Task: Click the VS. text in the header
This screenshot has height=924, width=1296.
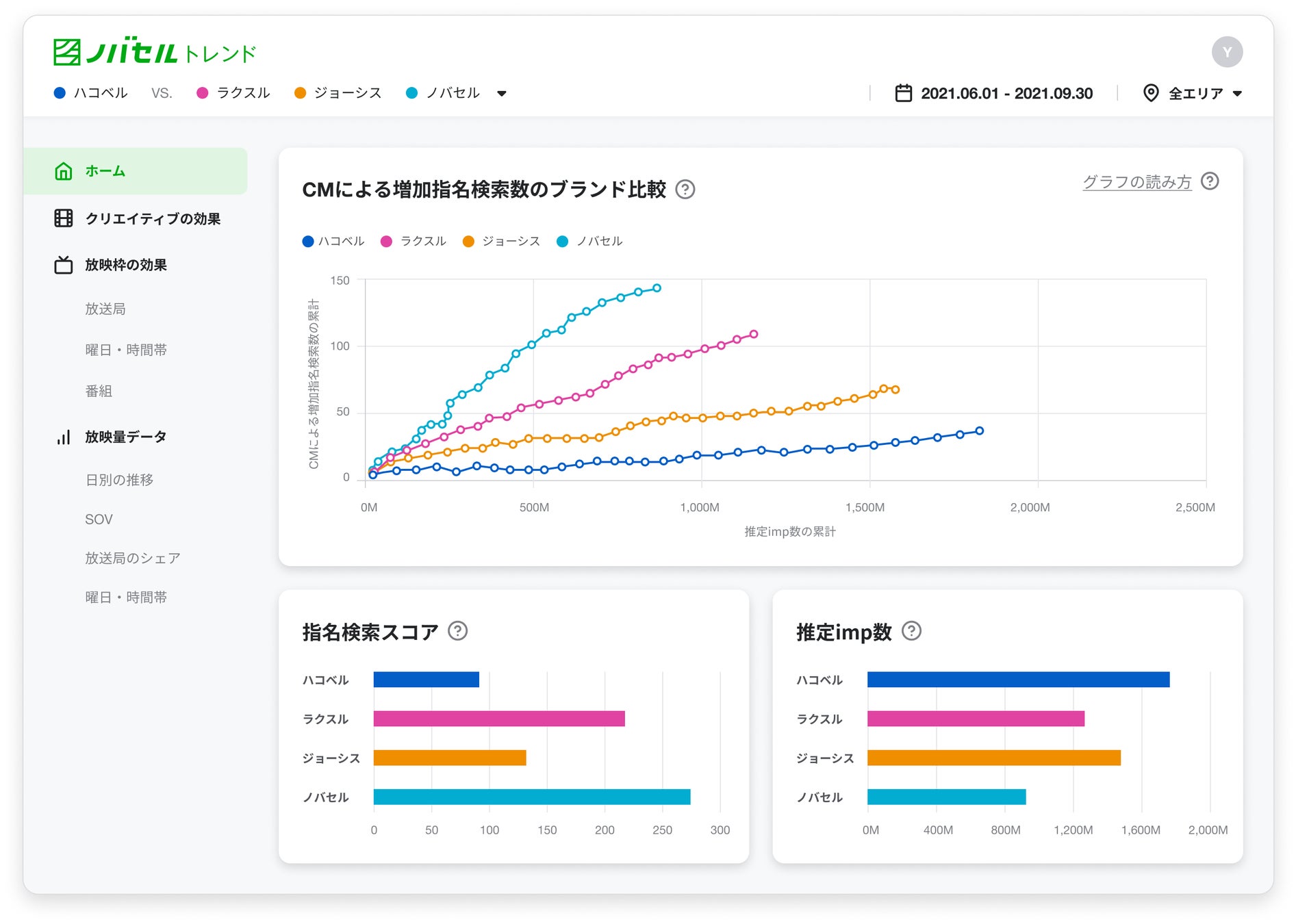Action: pos(162,94)
